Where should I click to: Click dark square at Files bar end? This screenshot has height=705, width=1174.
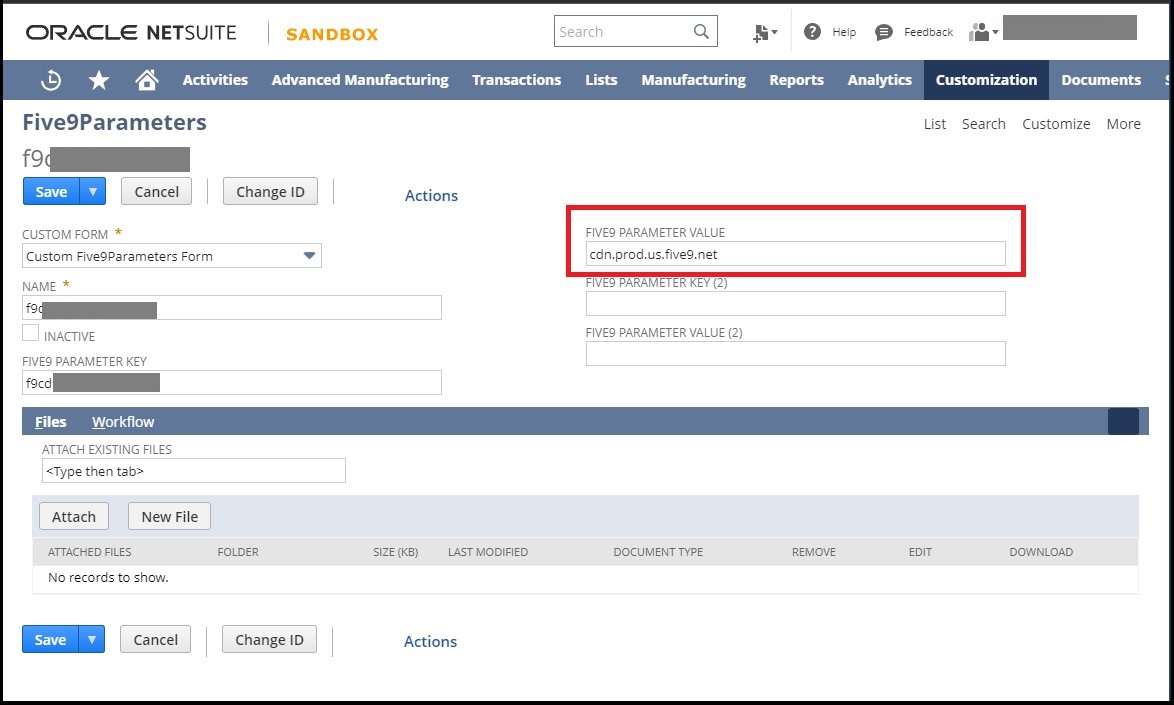click(1123, 421)
